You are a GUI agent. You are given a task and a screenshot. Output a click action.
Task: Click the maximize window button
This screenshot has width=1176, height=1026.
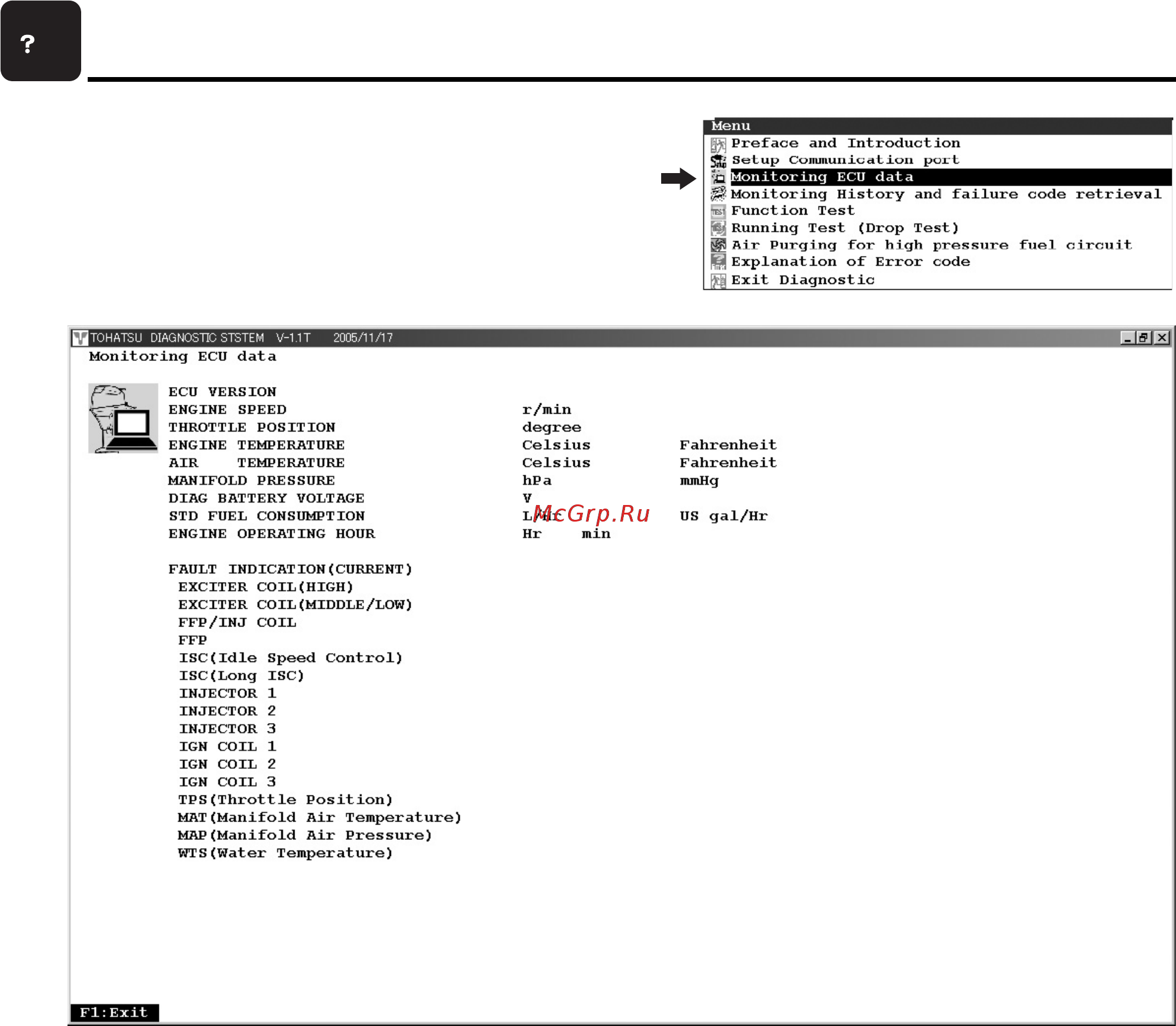point(1143,337)
